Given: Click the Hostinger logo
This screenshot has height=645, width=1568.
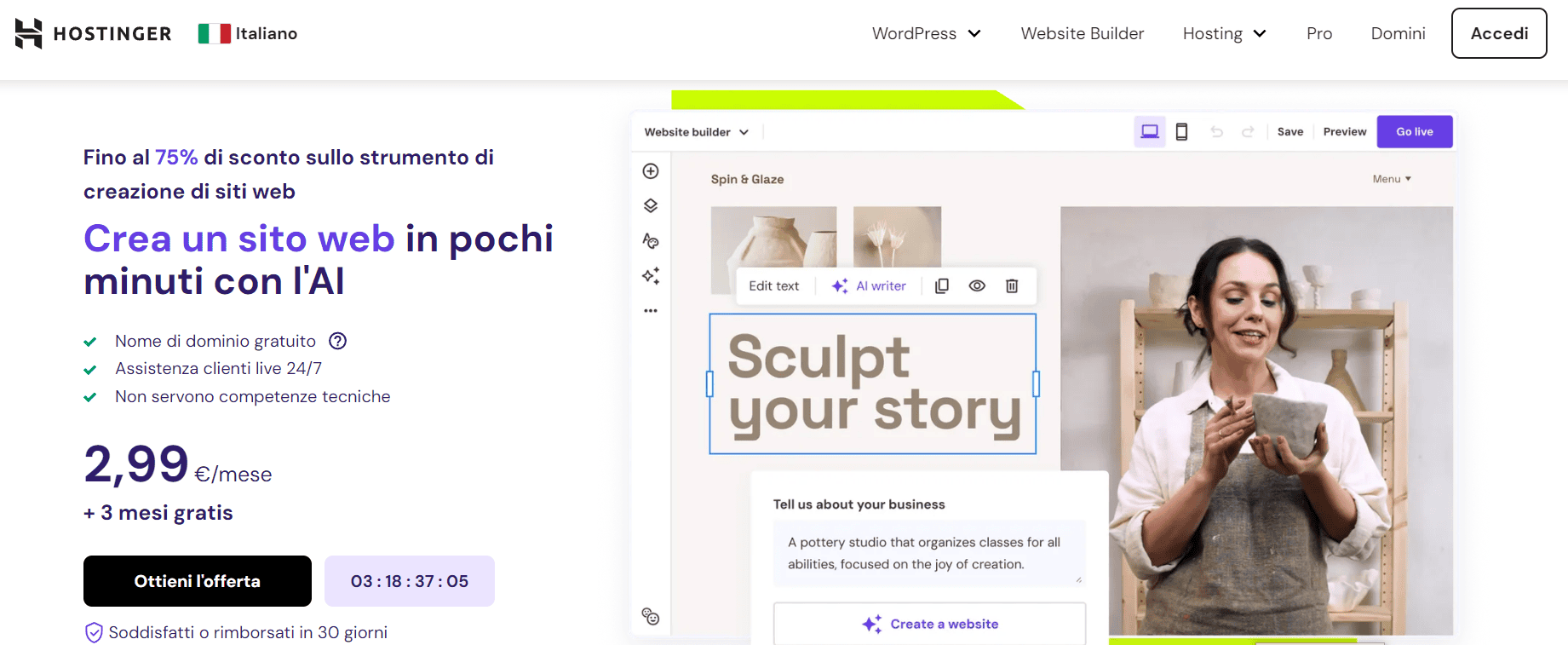Looking at the screenshot, I should pyautogui.click(x=93, y=33).
